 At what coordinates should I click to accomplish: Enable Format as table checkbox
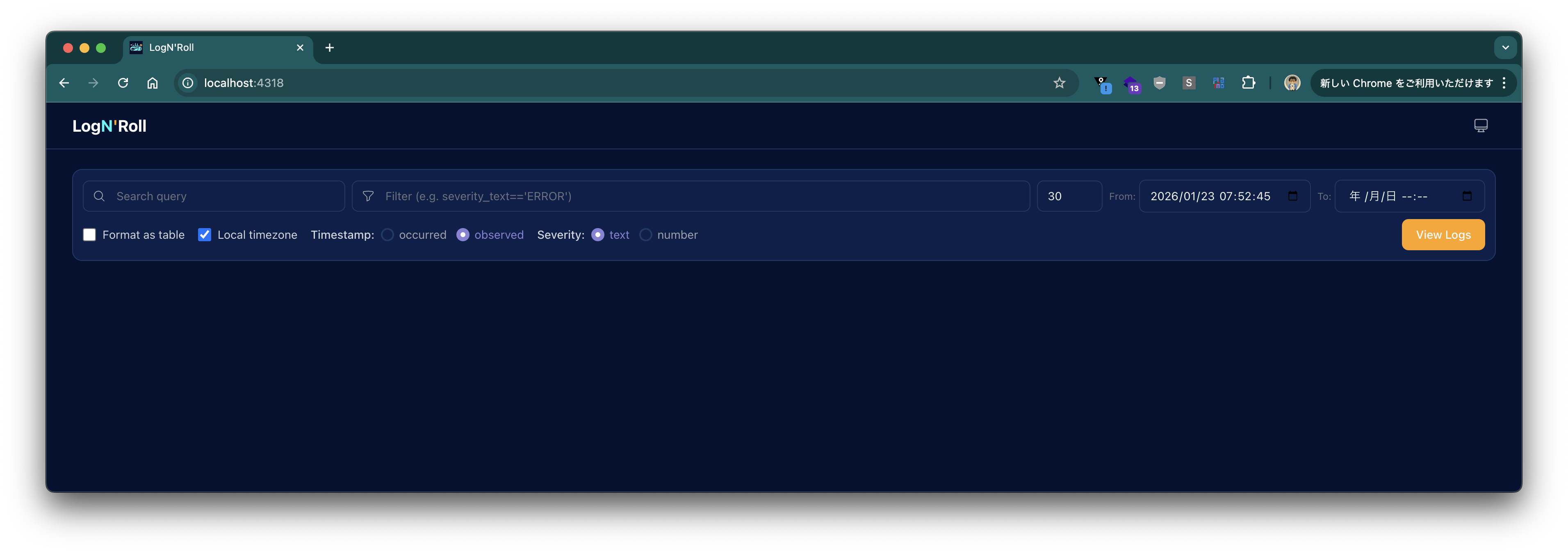[x=89, y=235]
